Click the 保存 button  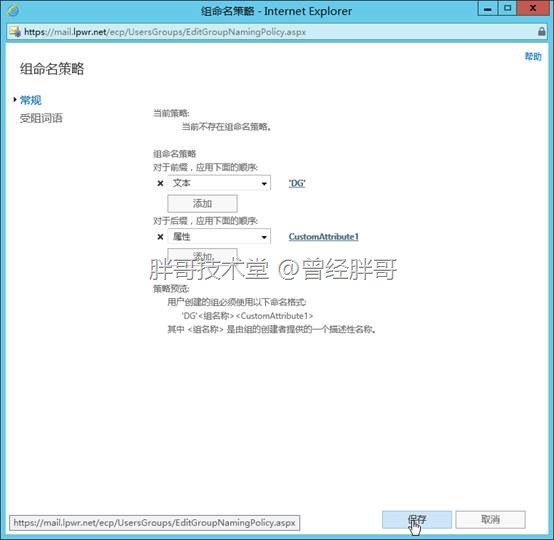pyautogui.click(x=417, y=520)
